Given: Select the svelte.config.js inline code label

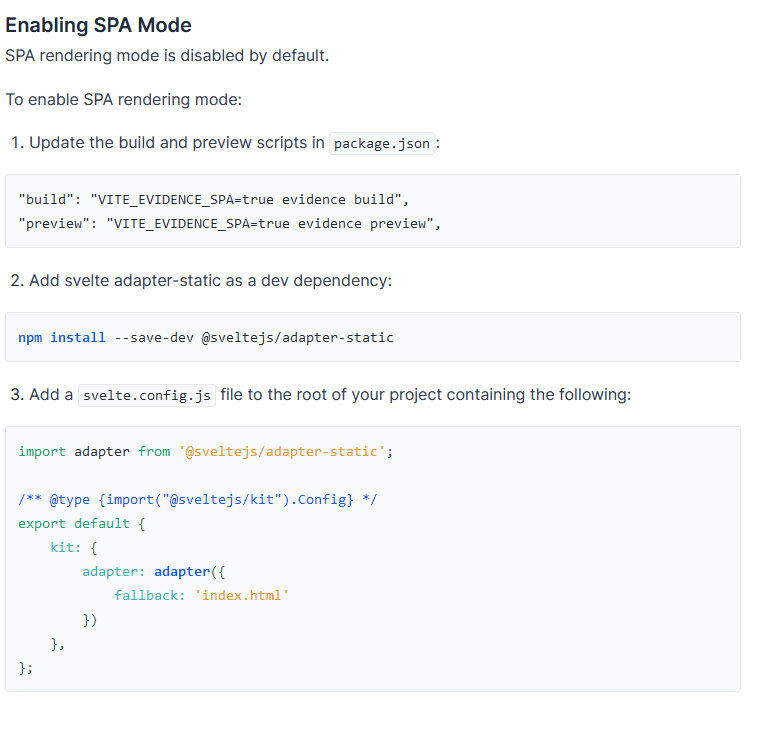Looking at the screenshot, I should pos(146,395).
